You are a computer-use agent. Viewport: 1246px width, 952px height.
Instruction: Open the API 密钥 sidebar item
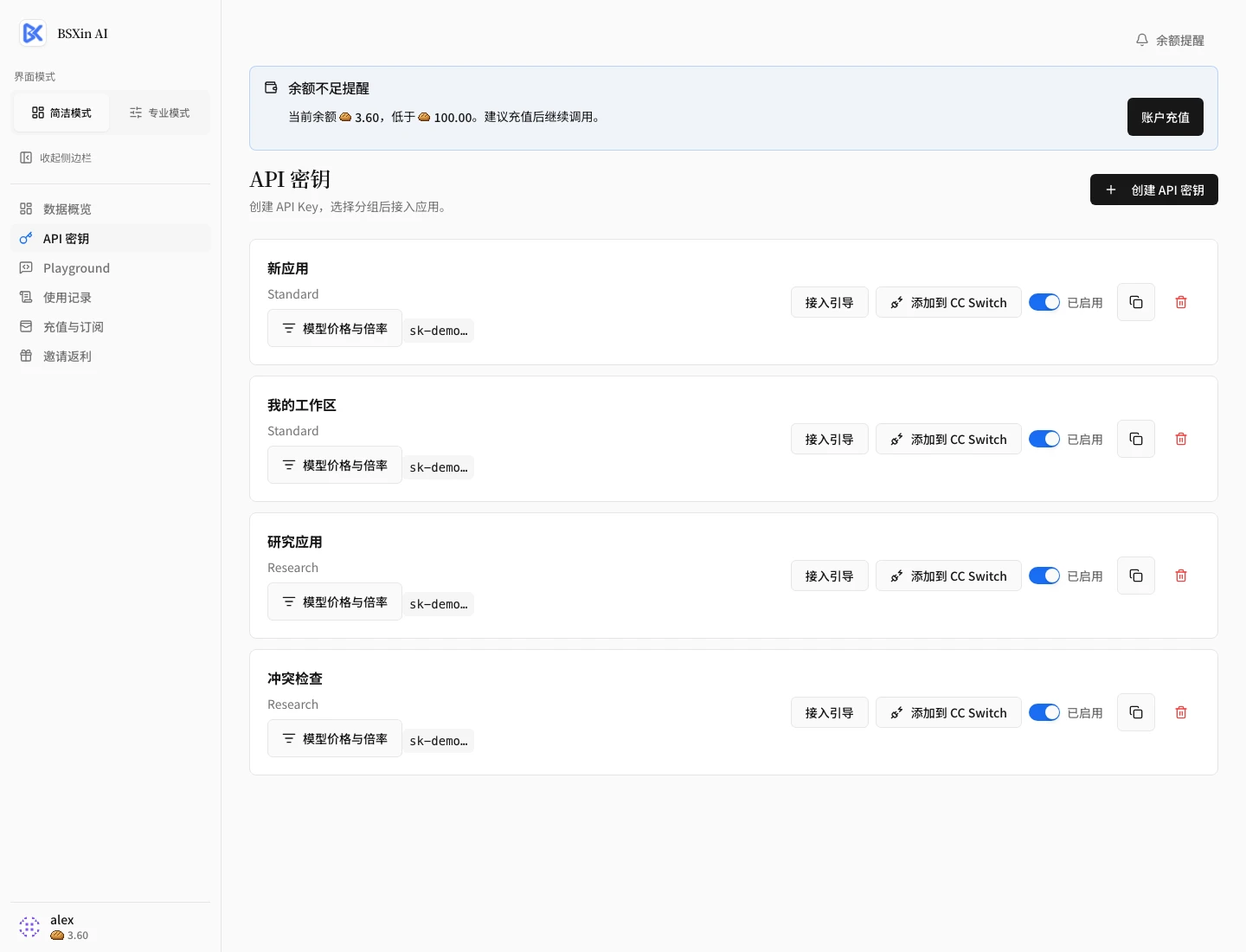[x=111, y=238]
